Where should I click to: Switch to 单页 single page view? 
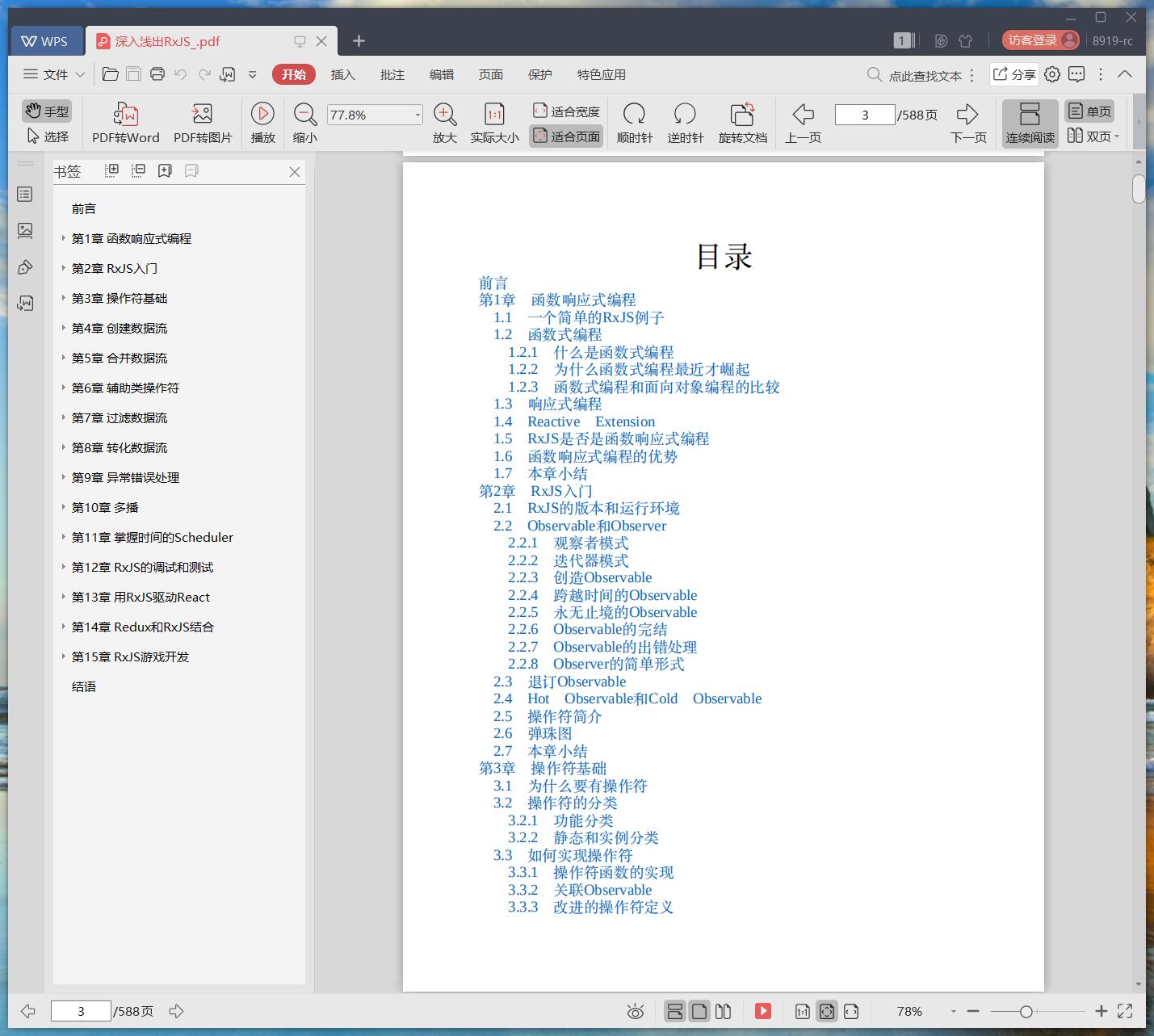pyautogui.click(x=1089, y=111)
